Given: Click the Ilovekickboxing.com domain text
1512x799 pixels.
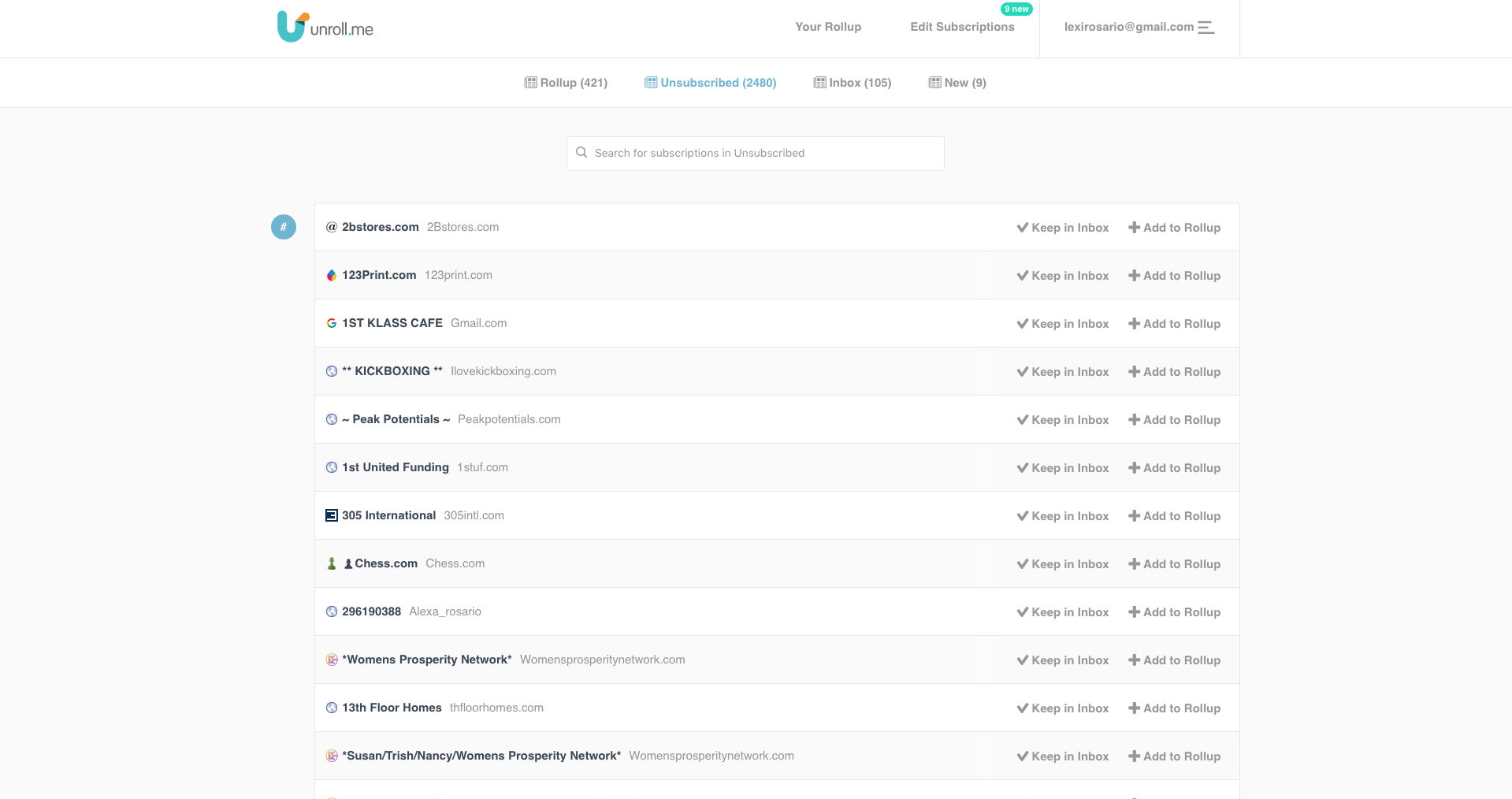Looking at the screenshot, I should (x=503, y=371).
